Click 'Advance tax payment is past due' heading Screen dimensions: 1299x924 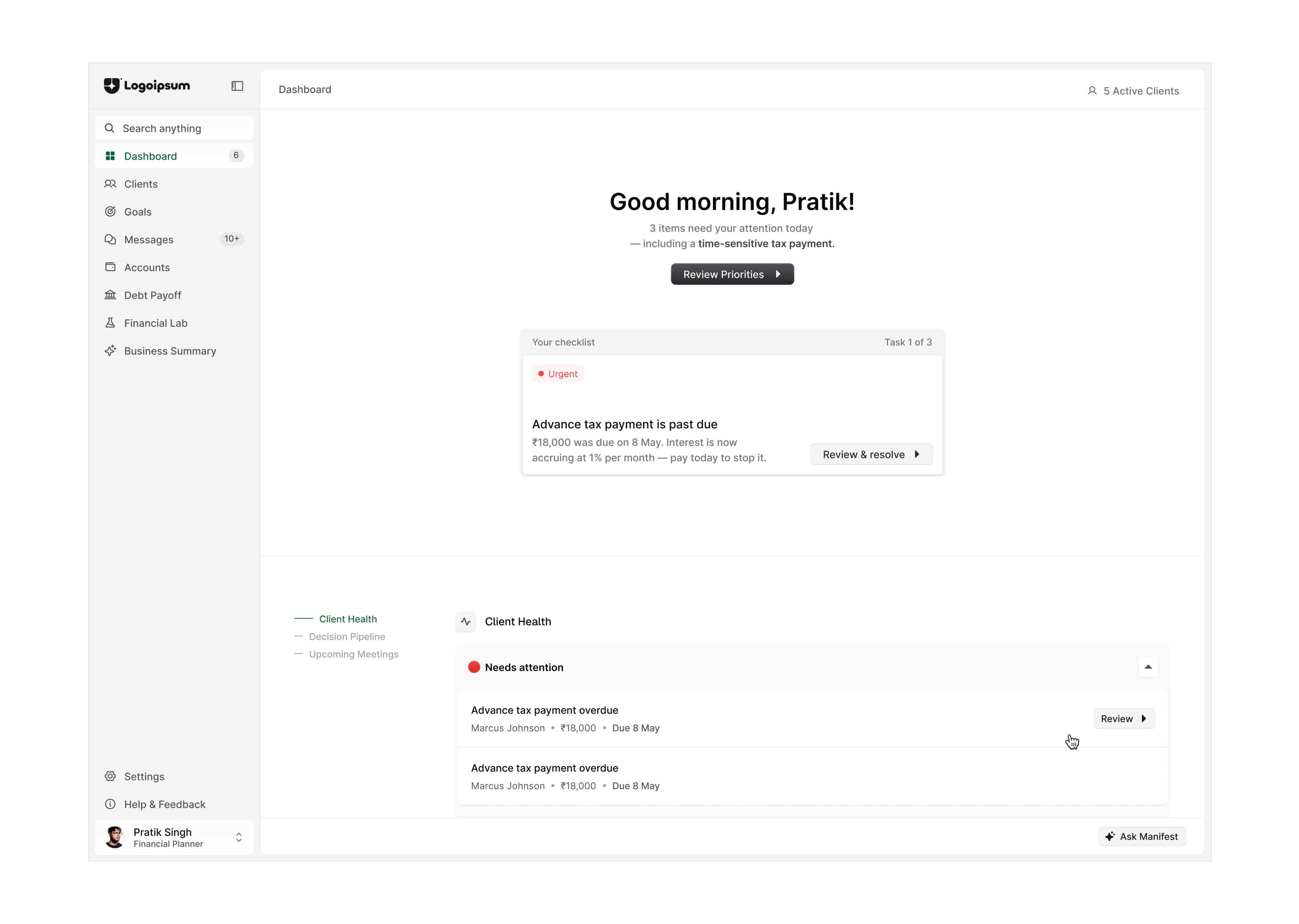[x=624, y=424]
